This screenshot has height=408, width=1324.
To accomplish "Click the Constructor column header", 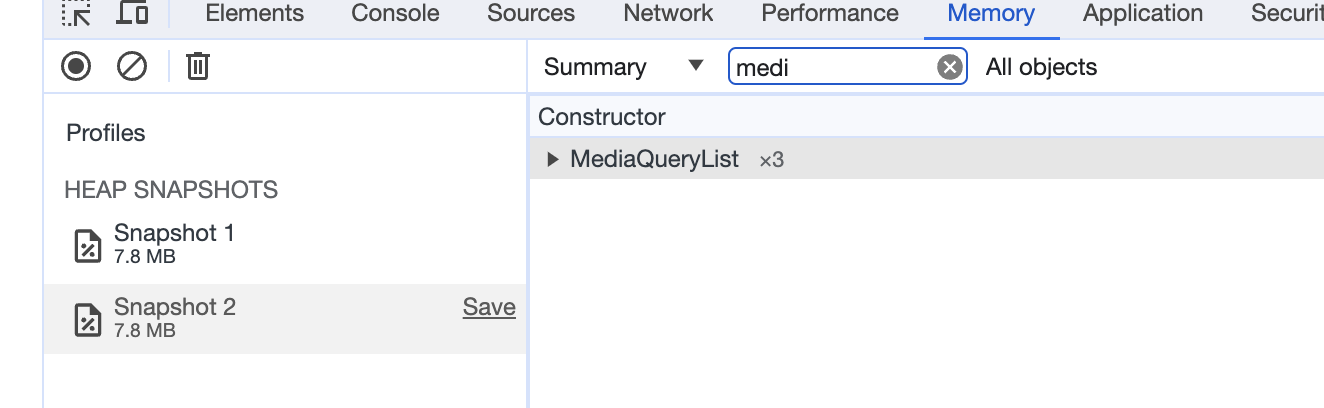I will [x=602, y=117].
